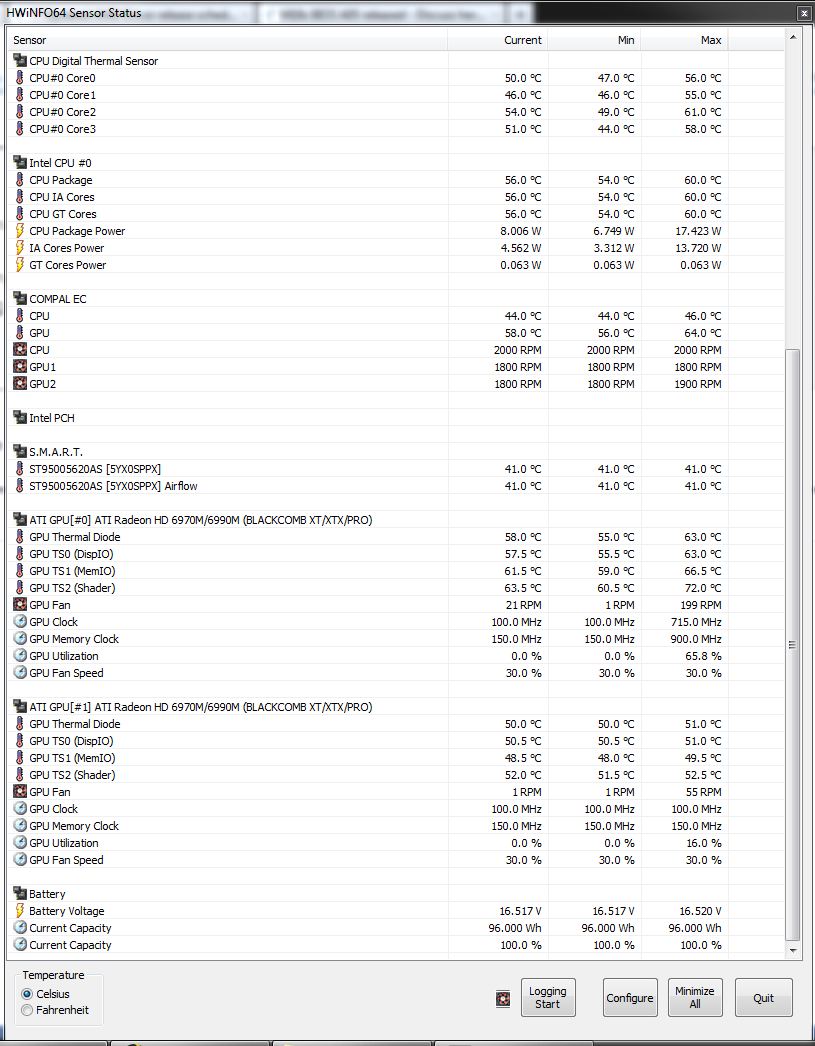Select the CPU GT Cores row label

click(x=63, y=214)
